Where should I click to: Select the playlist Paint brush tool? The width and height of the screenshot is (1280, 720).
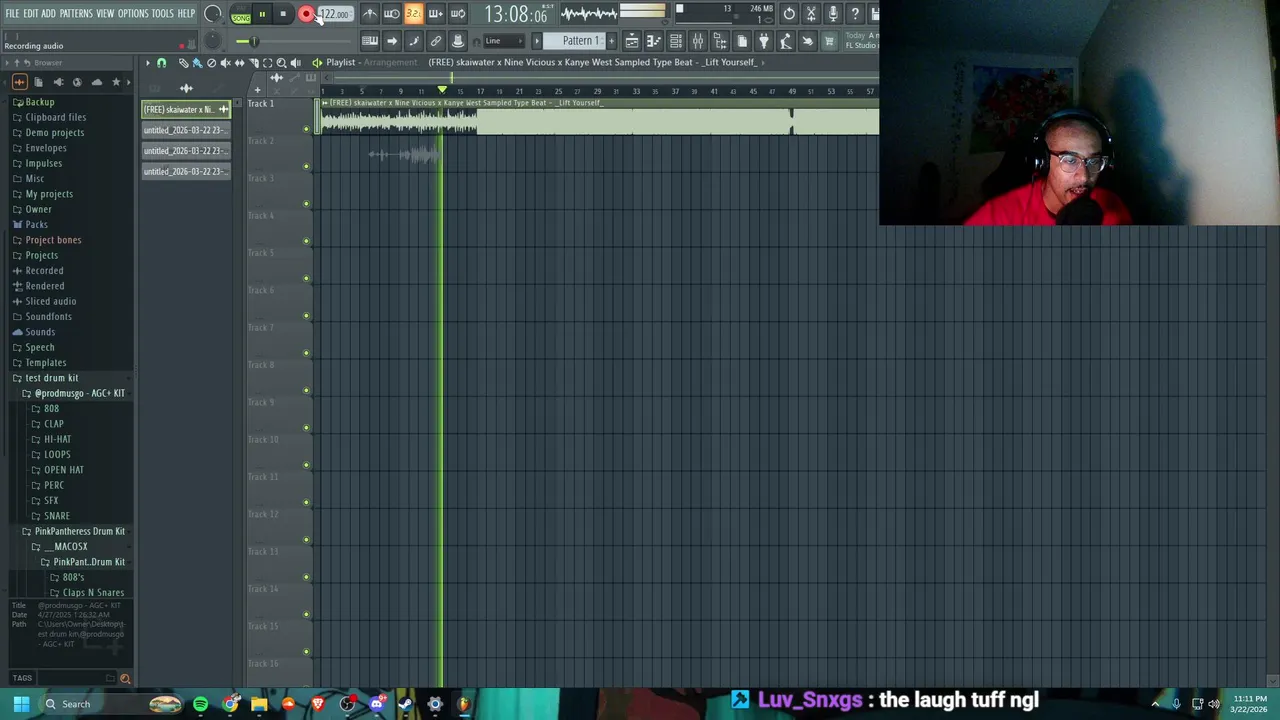[197, 63]
